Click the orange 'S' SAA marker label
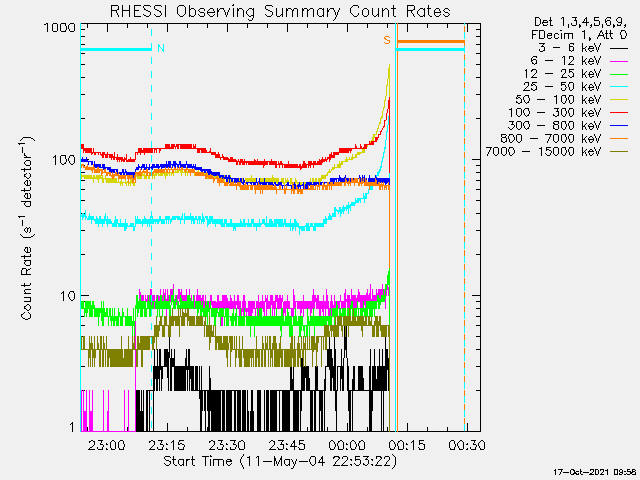640x480 pixels. pos(387,40)
